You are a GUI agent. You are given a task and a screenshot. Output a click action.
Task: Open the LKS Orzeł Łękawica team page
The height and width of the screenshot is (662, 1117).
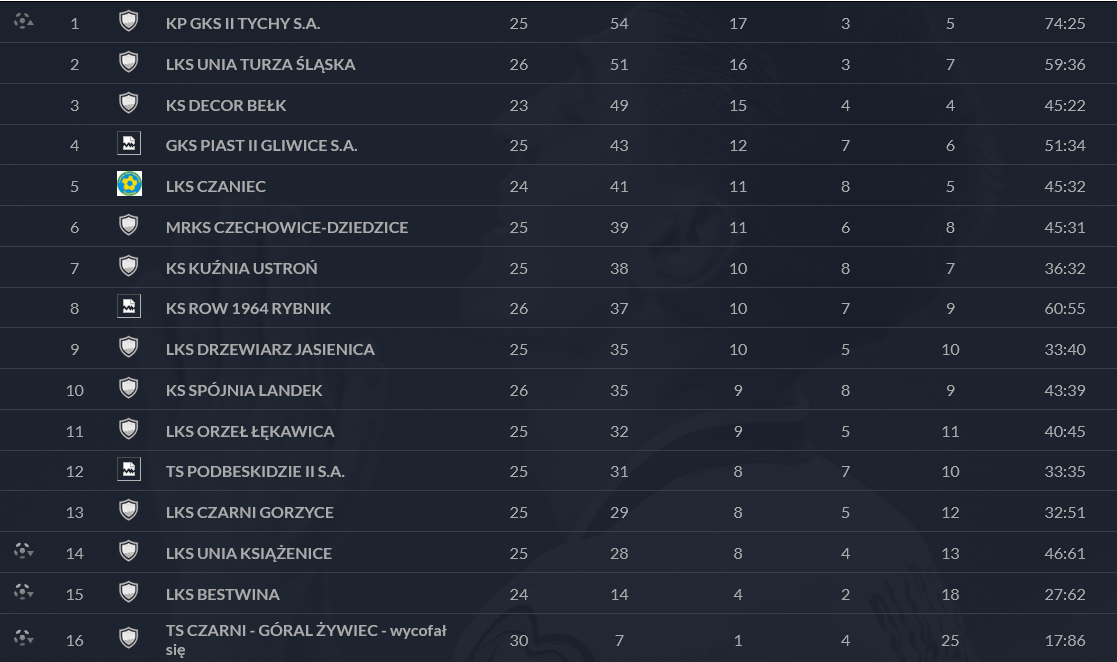pos(250,431)
